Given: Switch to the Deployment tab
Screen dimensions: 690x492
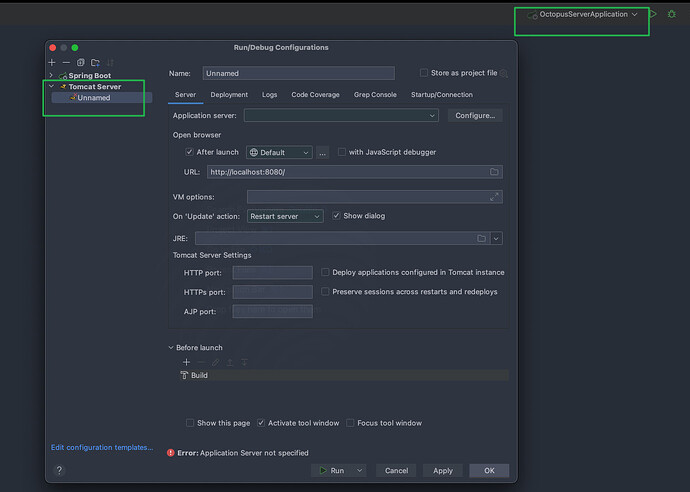Looking at the screenshot, I should click(x=229, y=95).
